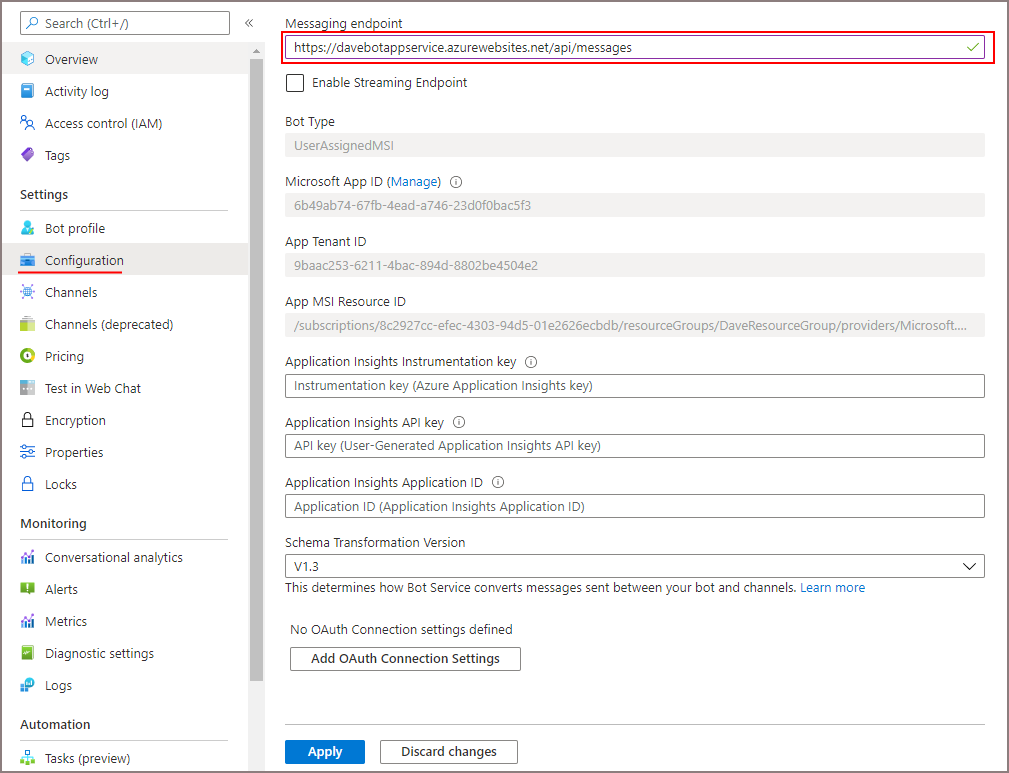
Task: Collapse the sidebar with the double chevron
Action: click(x=249, y=22)
